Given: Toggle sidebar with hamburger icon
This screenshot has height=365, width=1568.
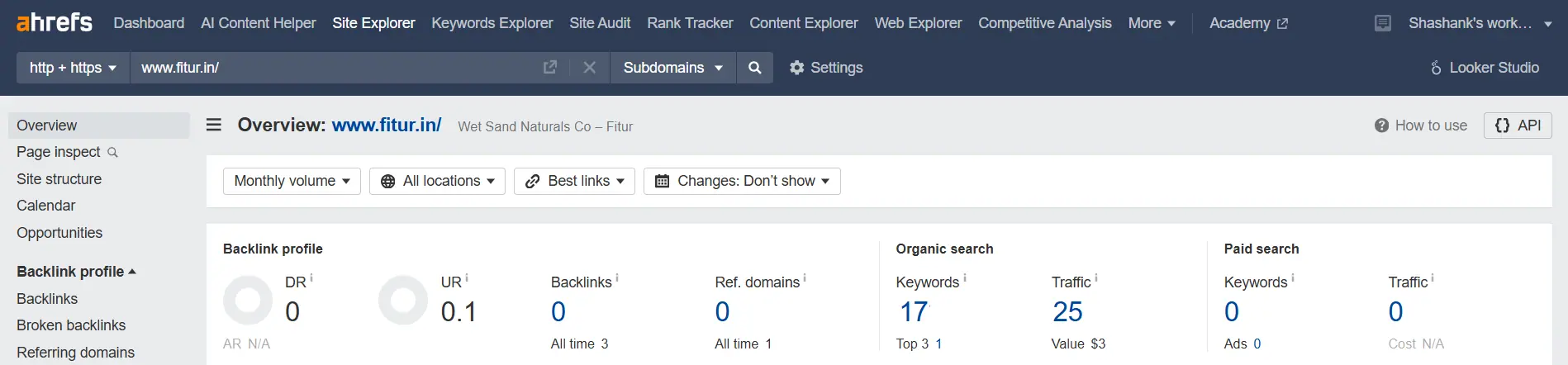Looking at the screenshot, I should (214, 125).
